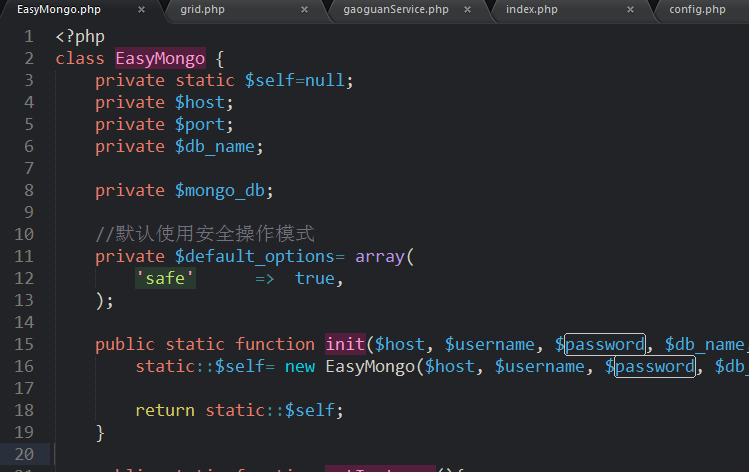Click the new keyword on line 16
The image size is (749, 472).
pos(300,366)
